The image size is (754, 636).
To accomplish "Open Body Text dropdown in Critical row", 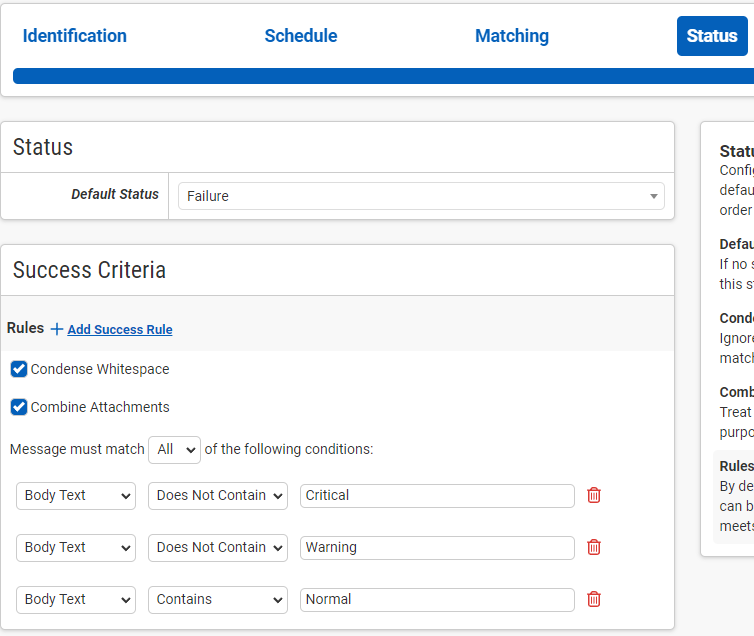I will click(x=76, y=495).
